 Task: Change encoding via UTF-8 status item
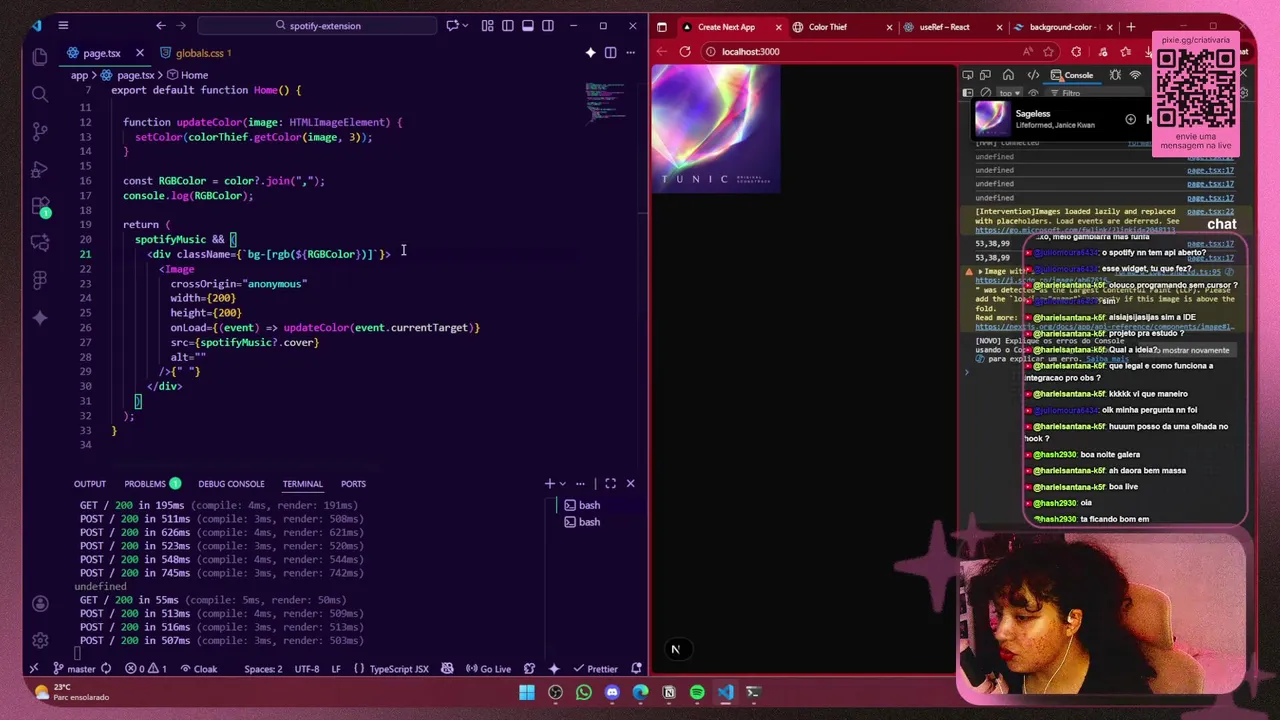pos(307,669)
